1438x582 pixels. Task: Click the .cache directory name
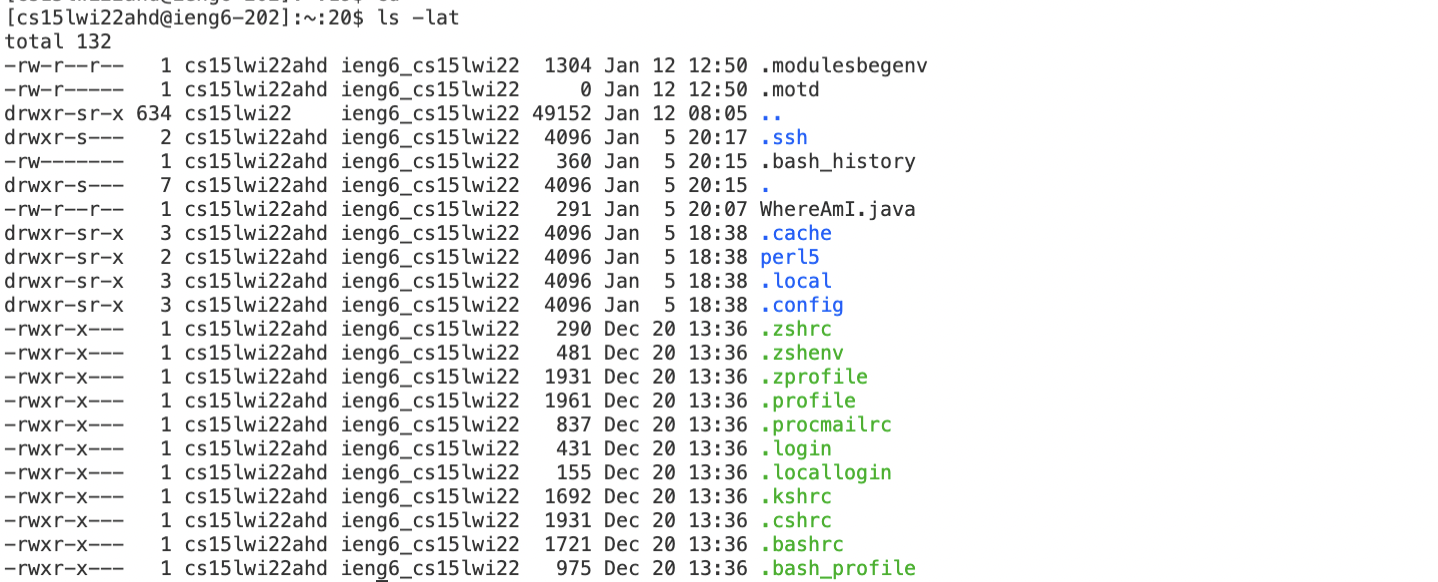(x=796, y=234)
